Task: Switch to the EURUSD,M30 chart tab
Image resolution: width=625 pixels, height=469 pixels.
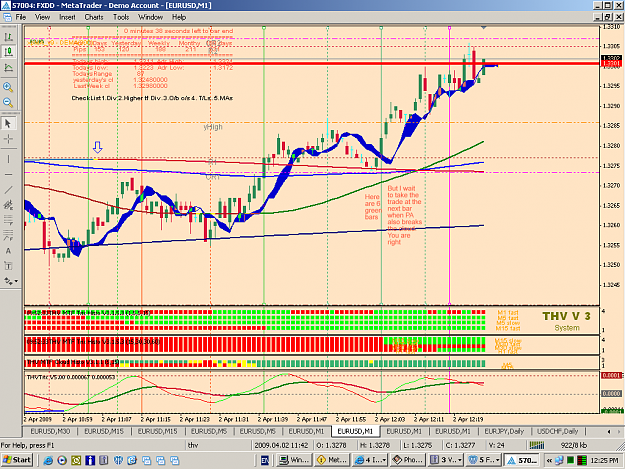Action: point(50,431)
